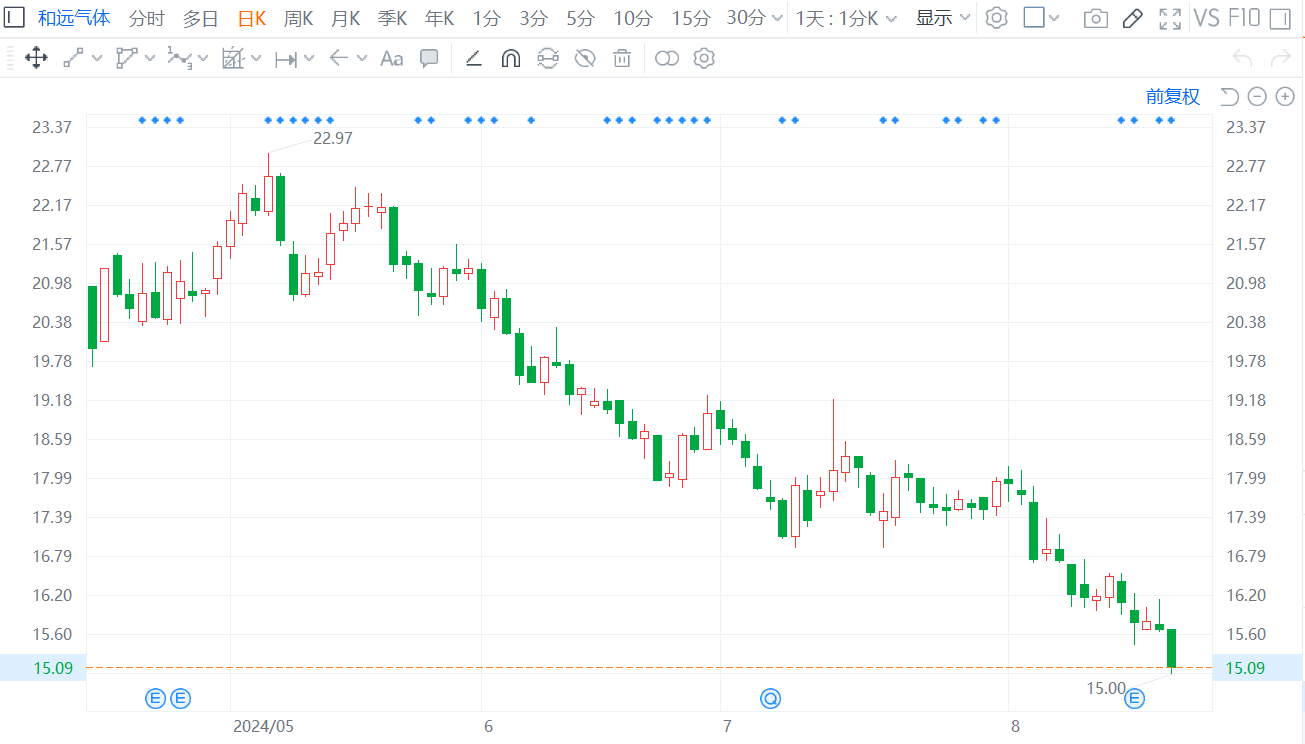Screen dimensions: 1305x744
Task: Zoom out chart with minus circle
Action: 1258,97
